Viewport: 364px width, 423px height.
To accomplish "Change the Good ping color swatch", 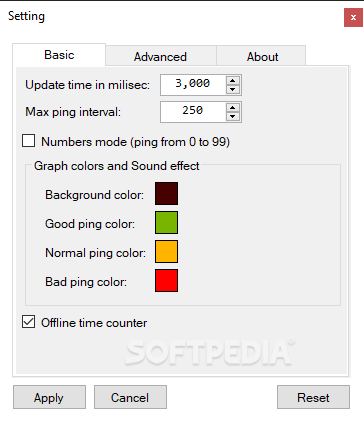I will (x=166, y=222).
